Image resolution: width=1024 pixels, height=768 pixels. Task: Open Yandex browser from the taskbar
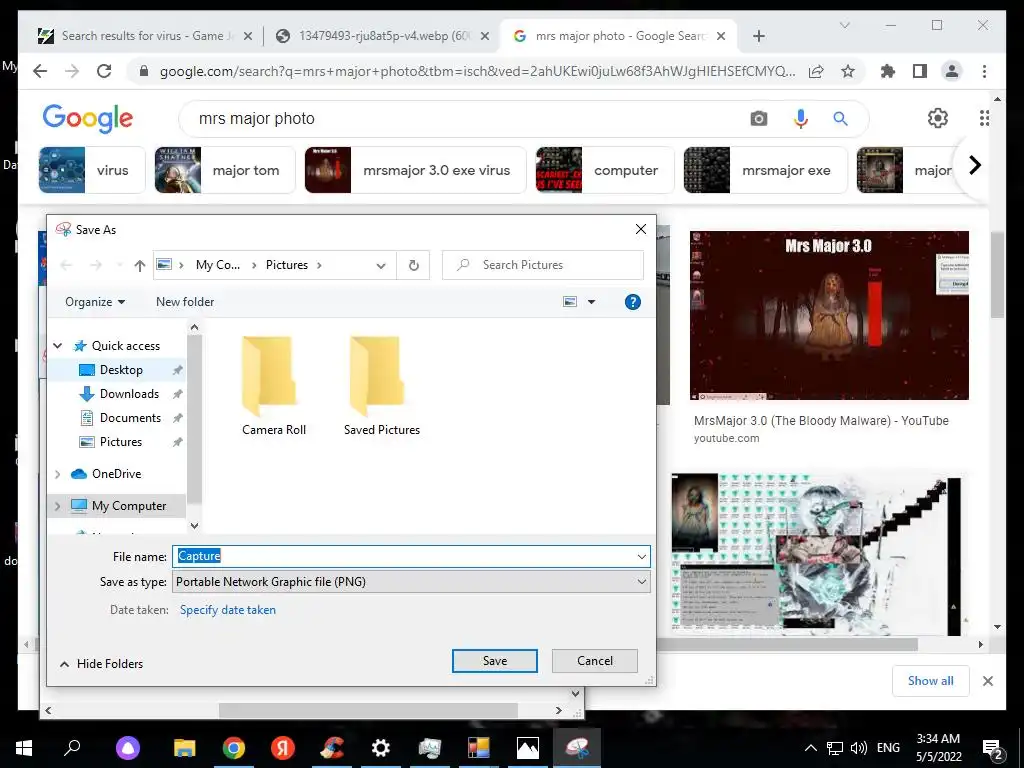[x=283, y=748]
